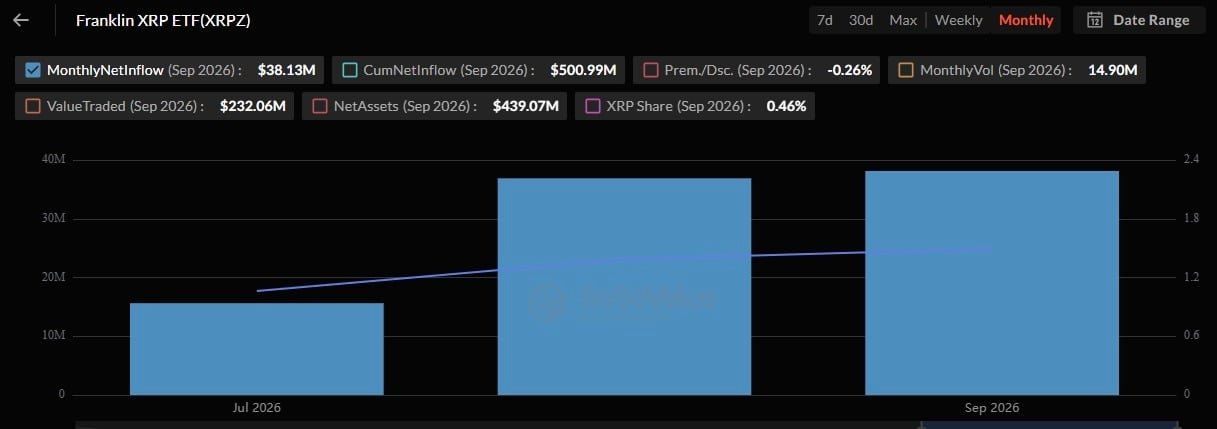Viewport: 1217px width, 429px height.
Task: Click the back arrow icon
Action: click(21, 20)
